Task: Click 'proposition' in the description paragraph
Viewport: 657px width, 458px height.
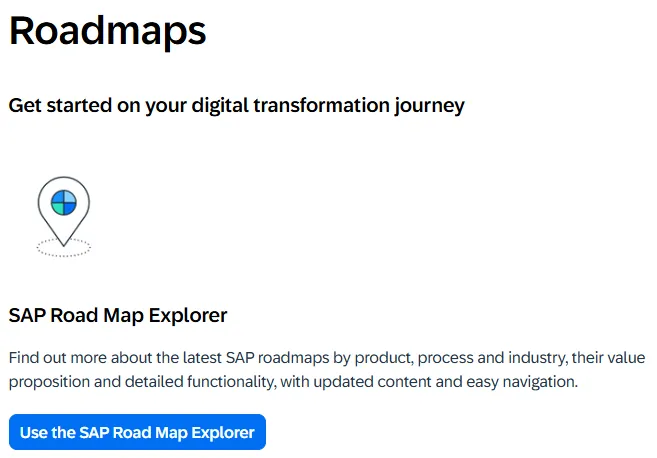Action: tap(49, 382)
